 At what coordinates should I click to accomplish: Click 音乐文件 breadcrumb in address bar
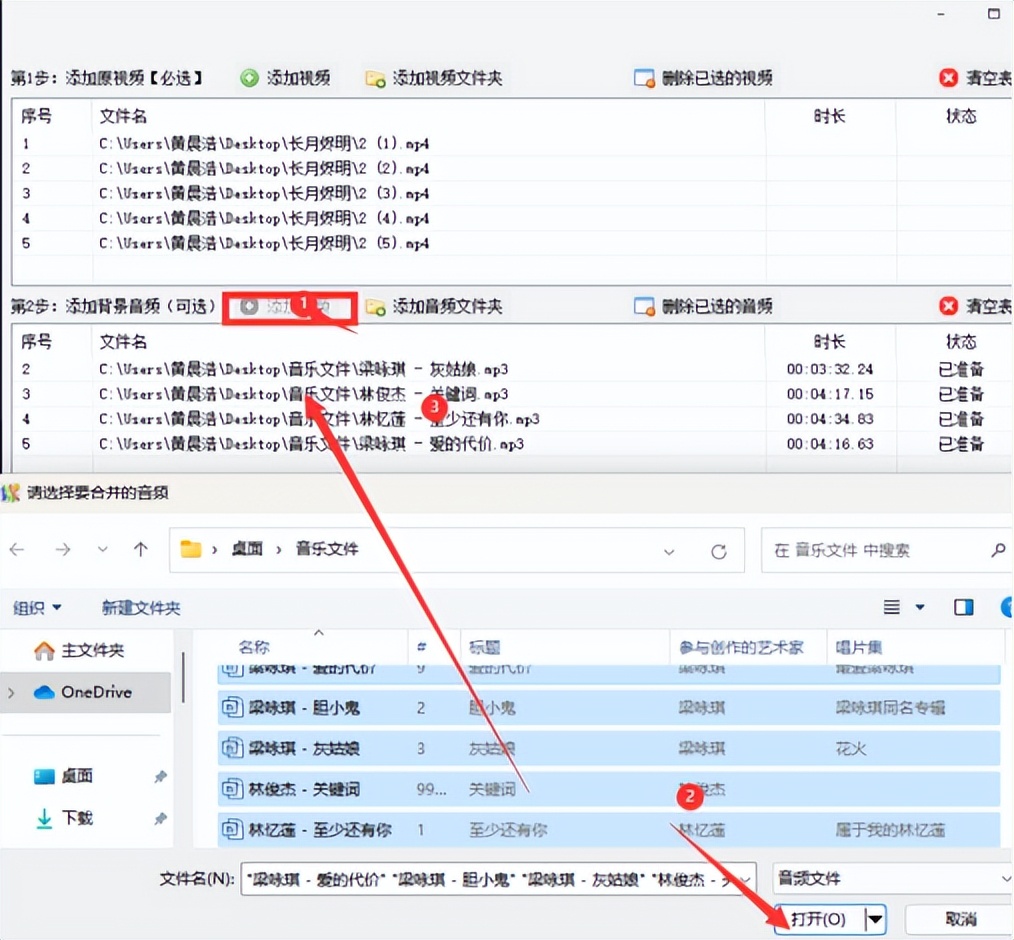tap(327, 549)
